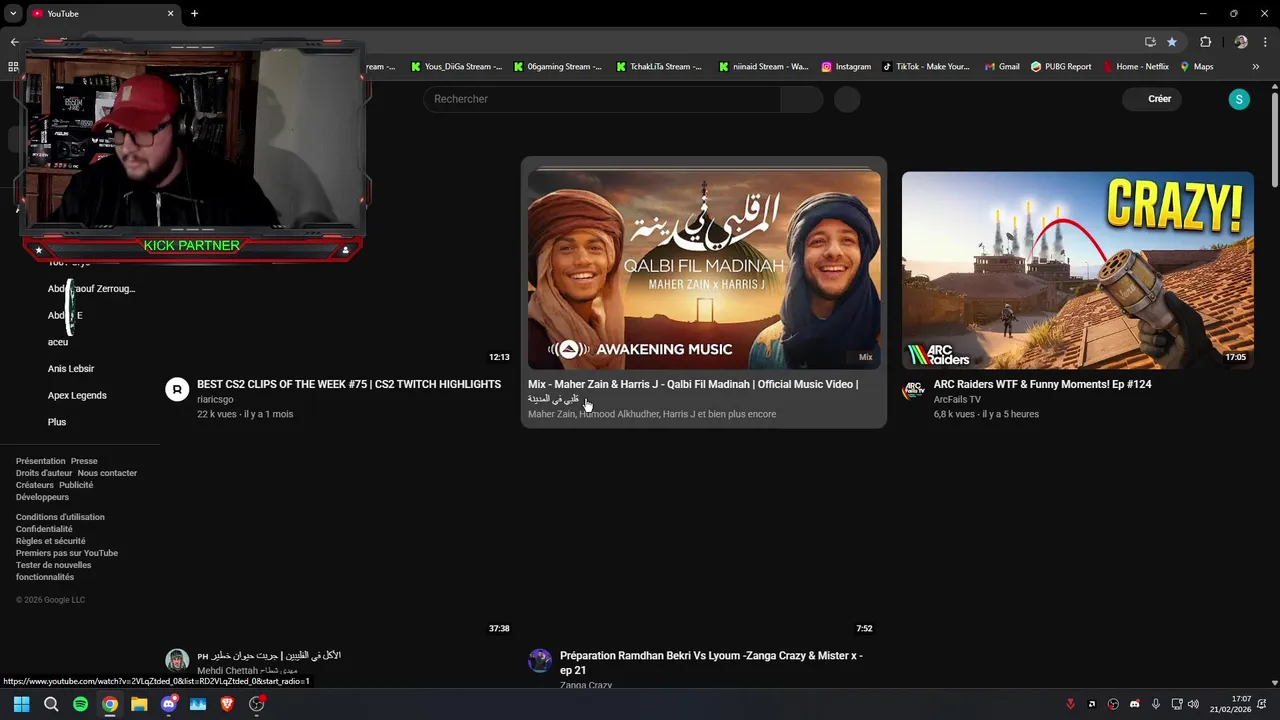Open the ARC Raiders CRAZY thumbnail
The image size is (1280, 720).
click(1078, 270)
